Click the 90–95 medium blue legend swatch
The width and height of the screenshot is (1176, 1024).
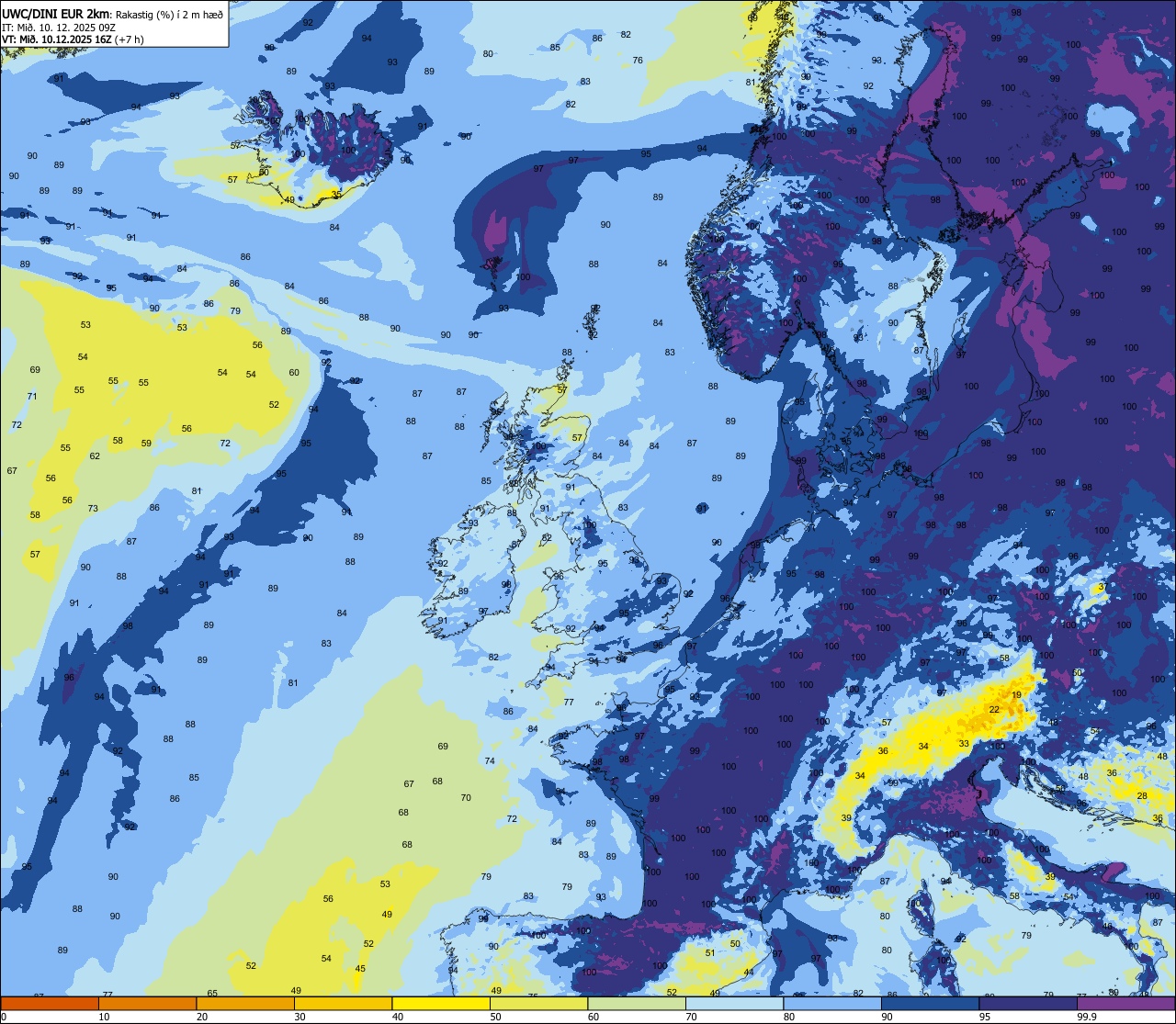930,1003
